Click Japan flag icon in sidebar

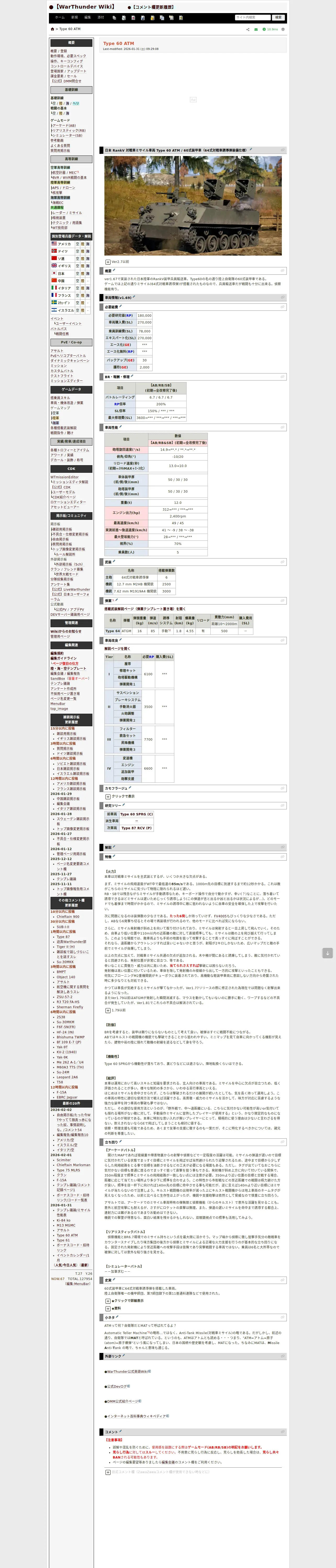point(54,273)
